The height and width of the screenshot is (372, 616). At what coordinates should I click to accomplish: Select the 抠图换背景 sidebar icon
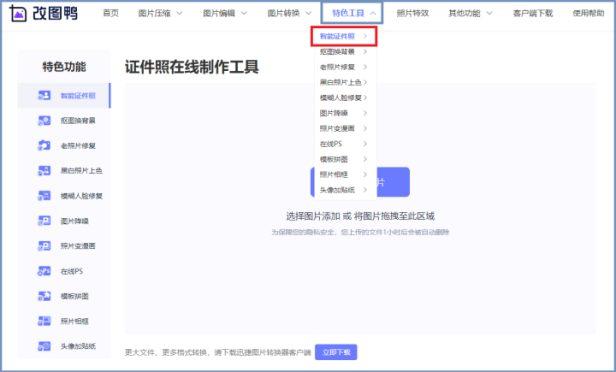click(x=44, y=121)
